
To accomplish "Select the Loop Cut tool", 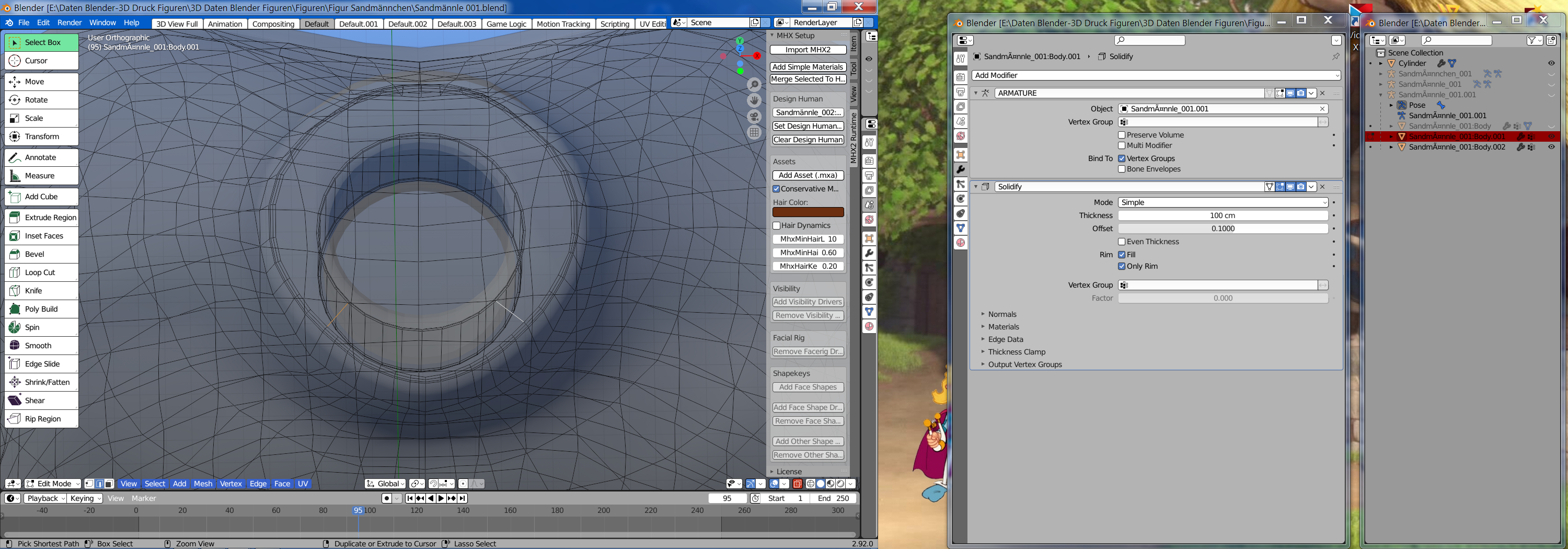I will (x=41, y=273).
